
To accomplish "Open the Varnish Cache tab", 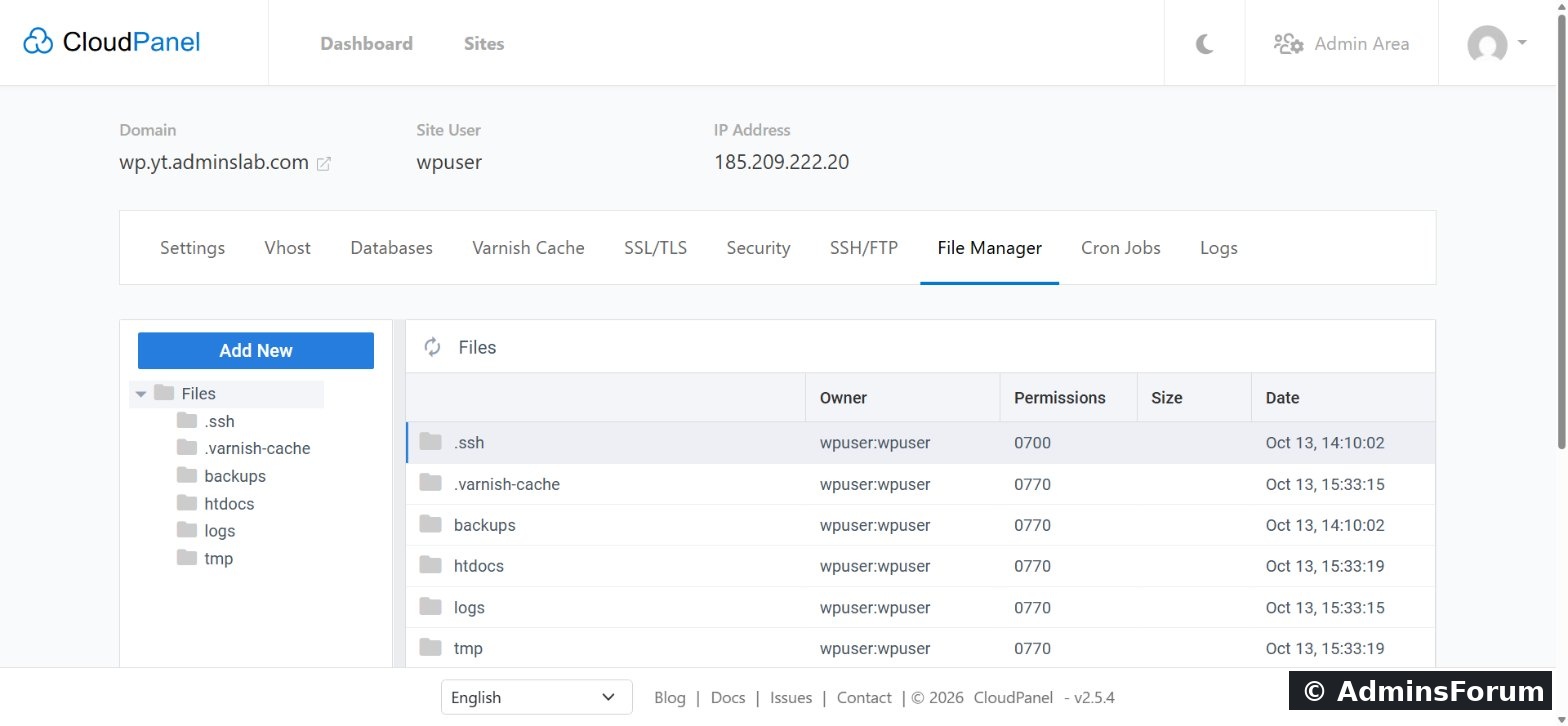I will [528, 248].
